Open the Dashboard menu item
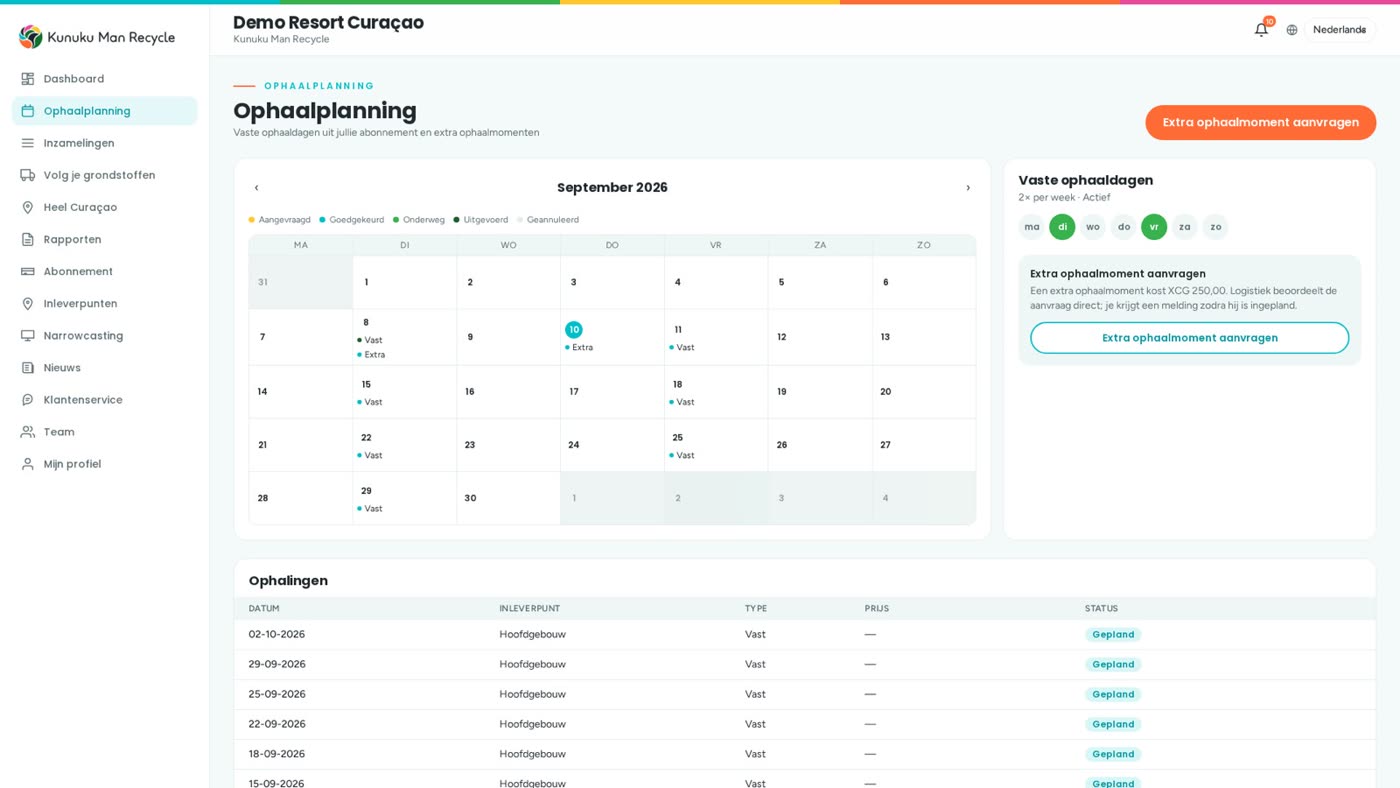This screenshot has height=788, width=1400. pyautogui.click(x=104, y=79)
